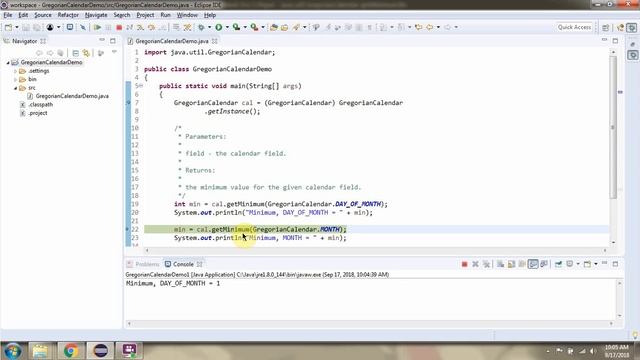Click the External Tools run icon
This screenshot has height=360, width=640.
pyautogui.click(x=254, y=27)
